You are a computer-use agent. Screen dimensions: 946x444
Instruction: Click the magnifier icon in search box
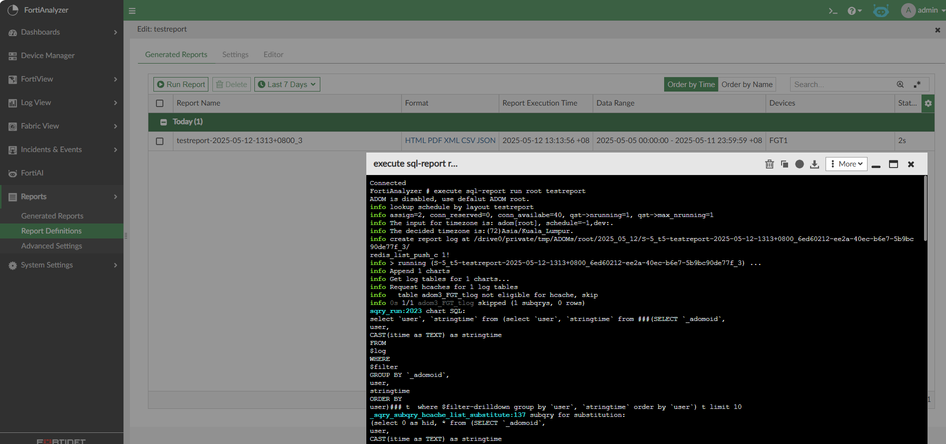(900, 85)
